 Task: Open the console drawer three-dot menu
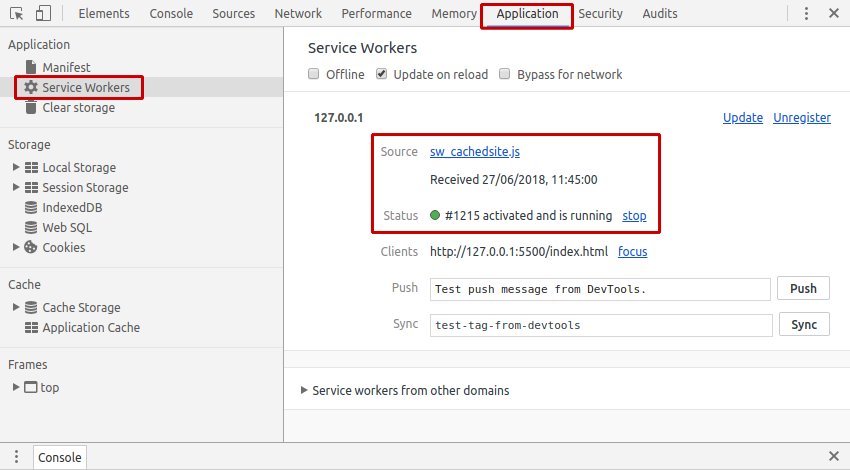tap(16, 456)
